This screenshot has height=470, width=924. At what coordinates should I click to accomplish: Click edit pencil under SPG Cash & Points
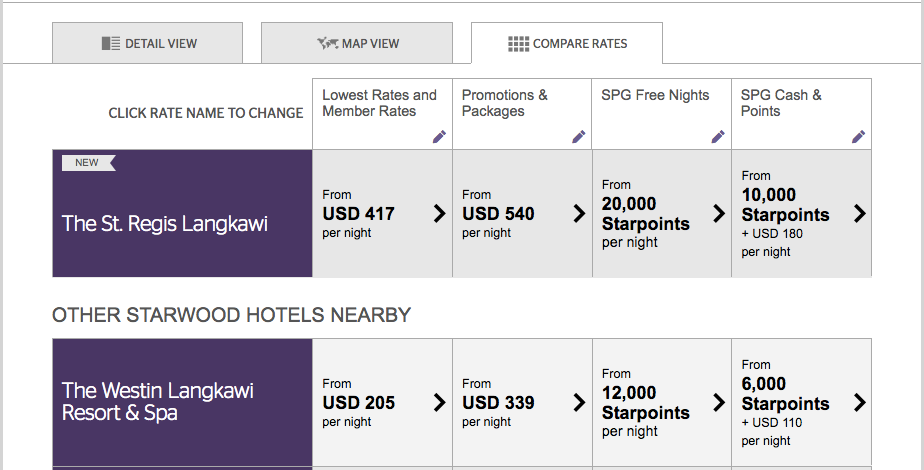858,137
